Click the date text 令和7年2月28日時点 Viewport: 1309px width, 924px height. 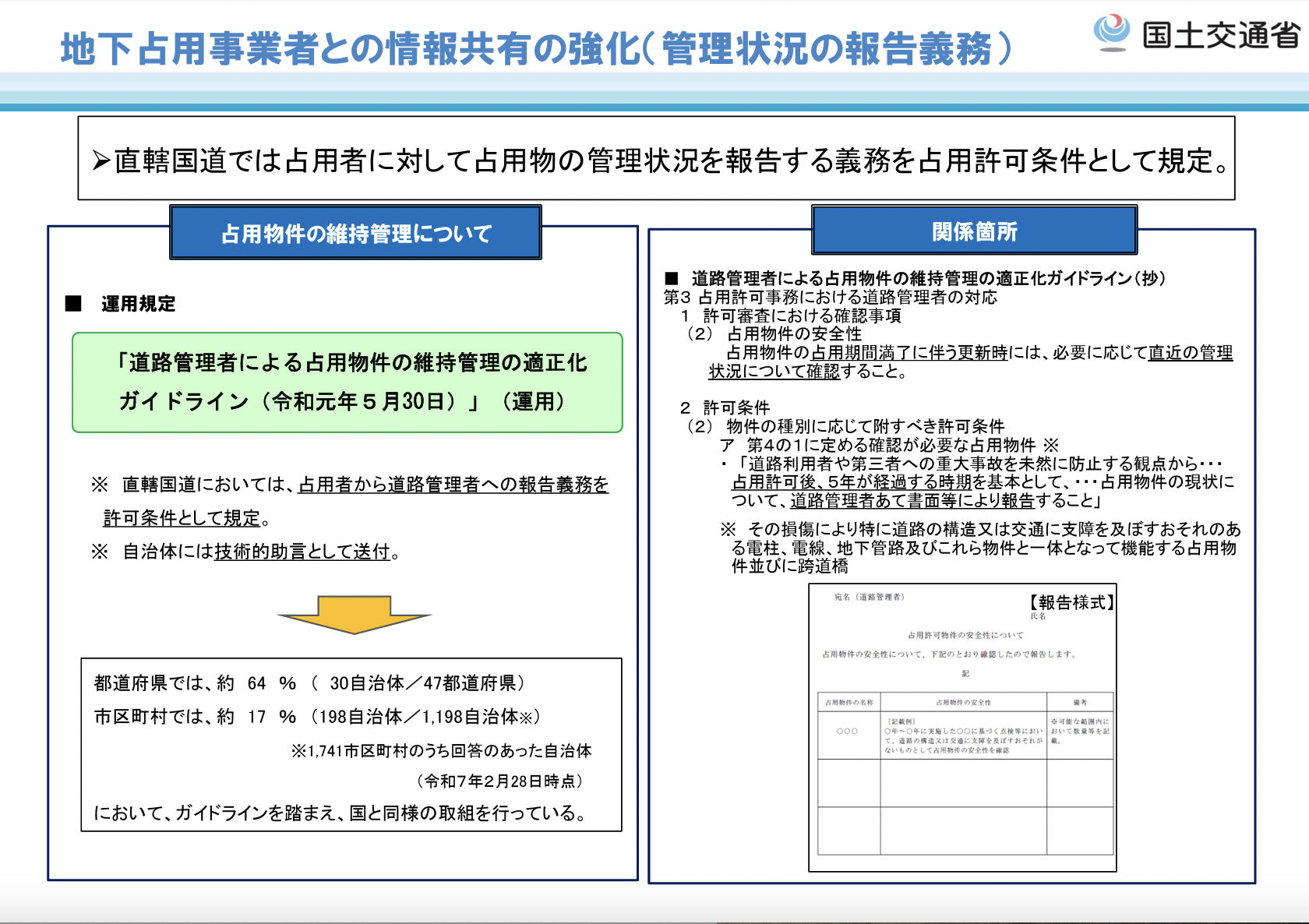click(500, 781)
